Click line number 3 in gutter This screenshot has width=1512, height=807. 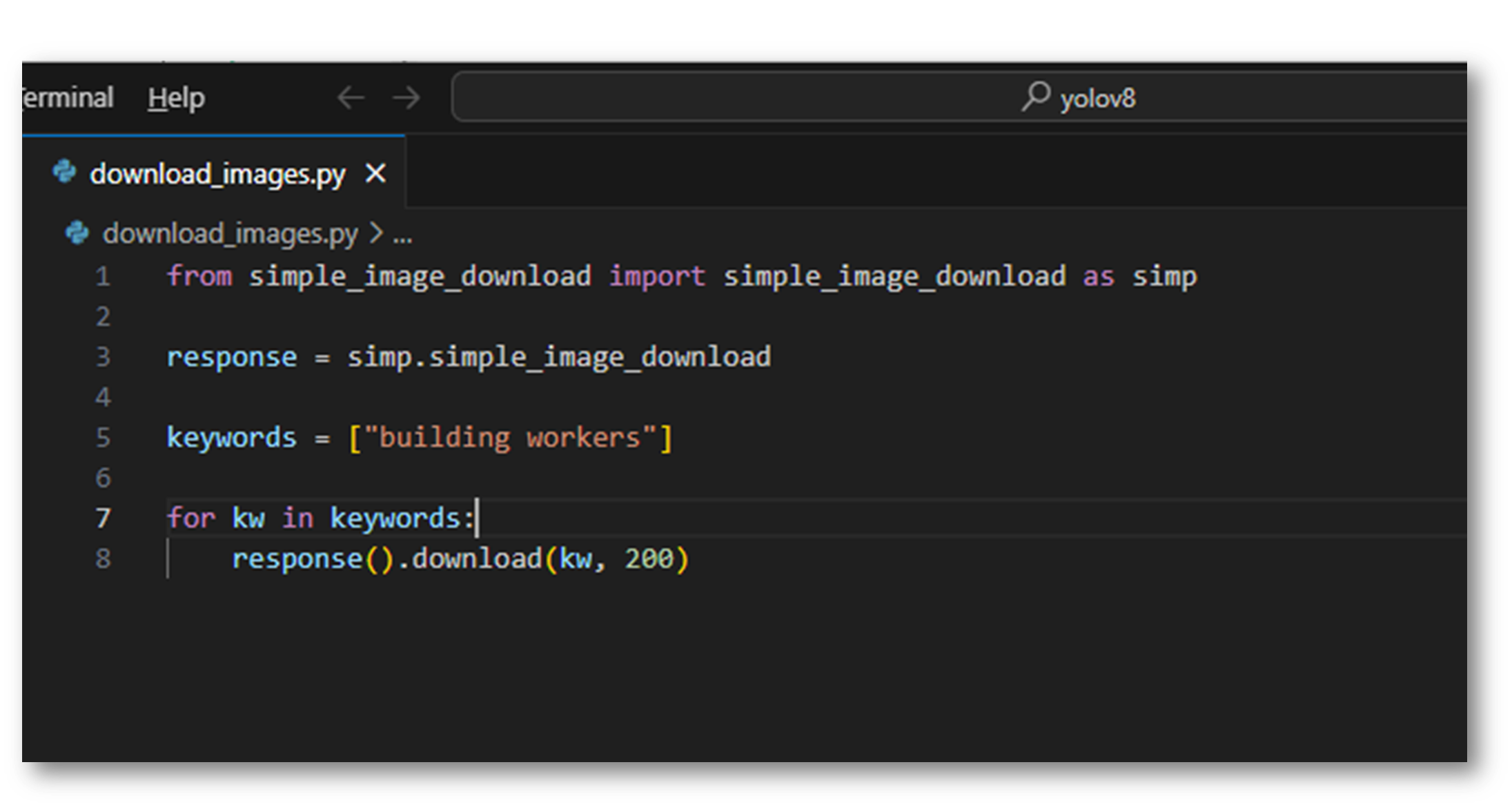pyautogui.click(x=103, y=357)
